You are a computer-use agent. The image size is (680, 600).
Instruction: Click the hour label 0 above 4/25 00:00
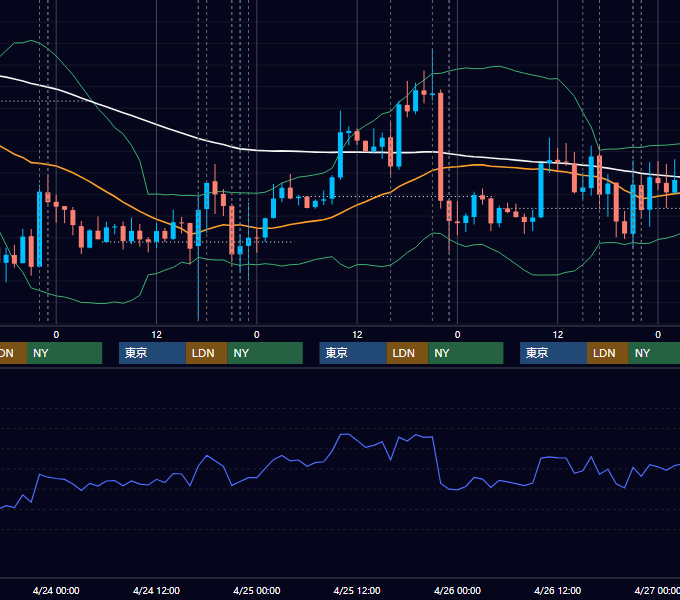tap(257, 335)
